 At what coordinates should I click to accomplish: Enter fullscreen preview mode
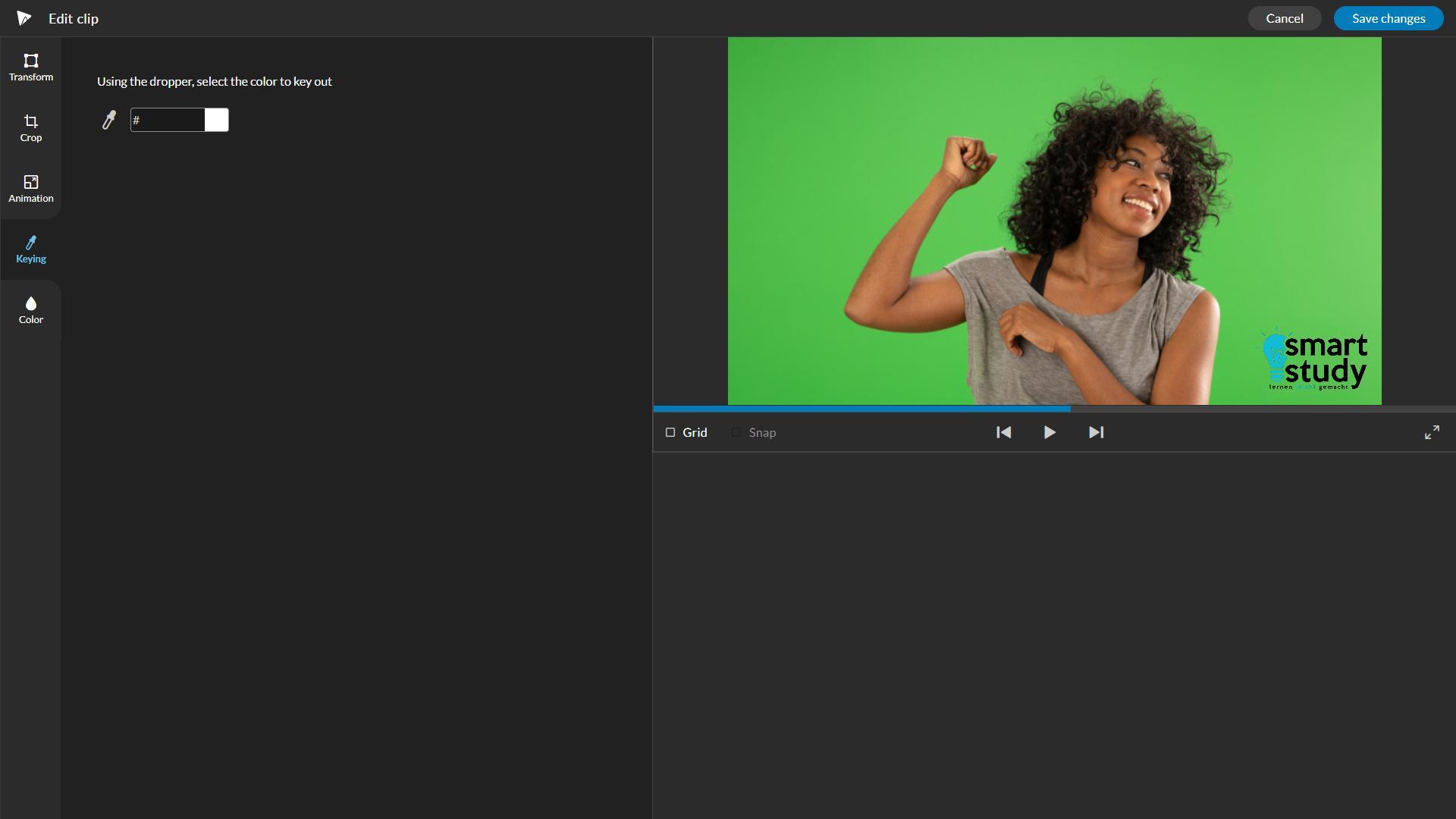[1432, 432]
